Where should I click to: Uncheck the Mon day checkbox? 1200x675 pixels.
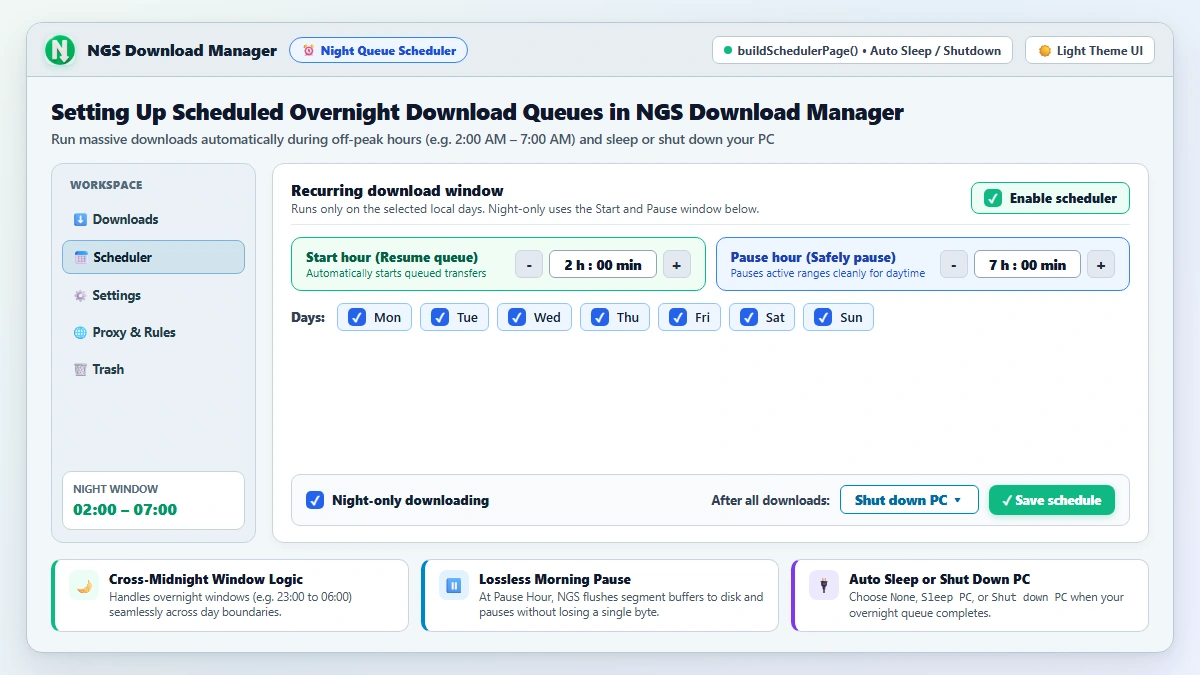357,317
